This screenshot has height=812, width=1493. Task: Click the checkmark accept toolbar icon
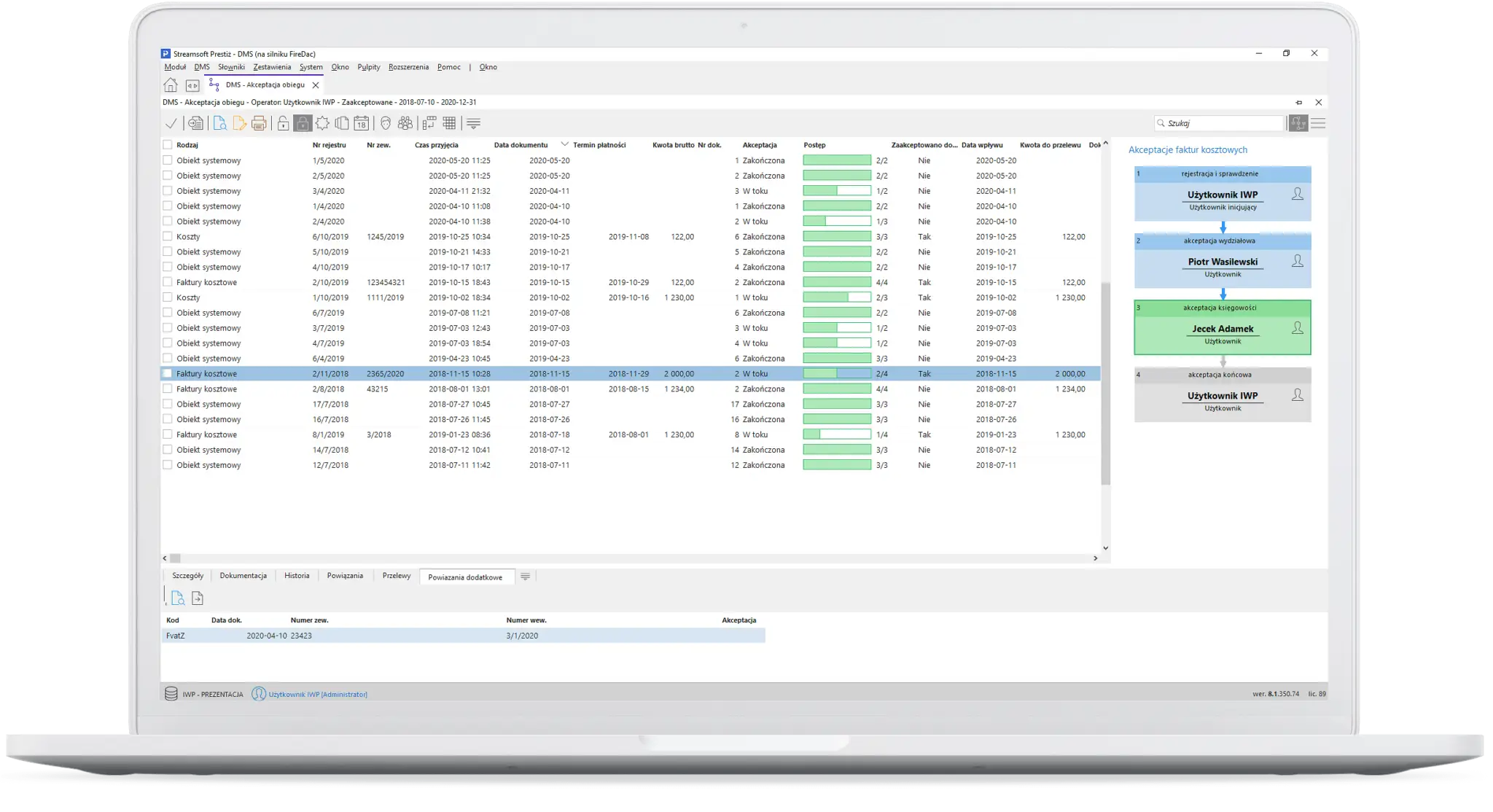171,124
